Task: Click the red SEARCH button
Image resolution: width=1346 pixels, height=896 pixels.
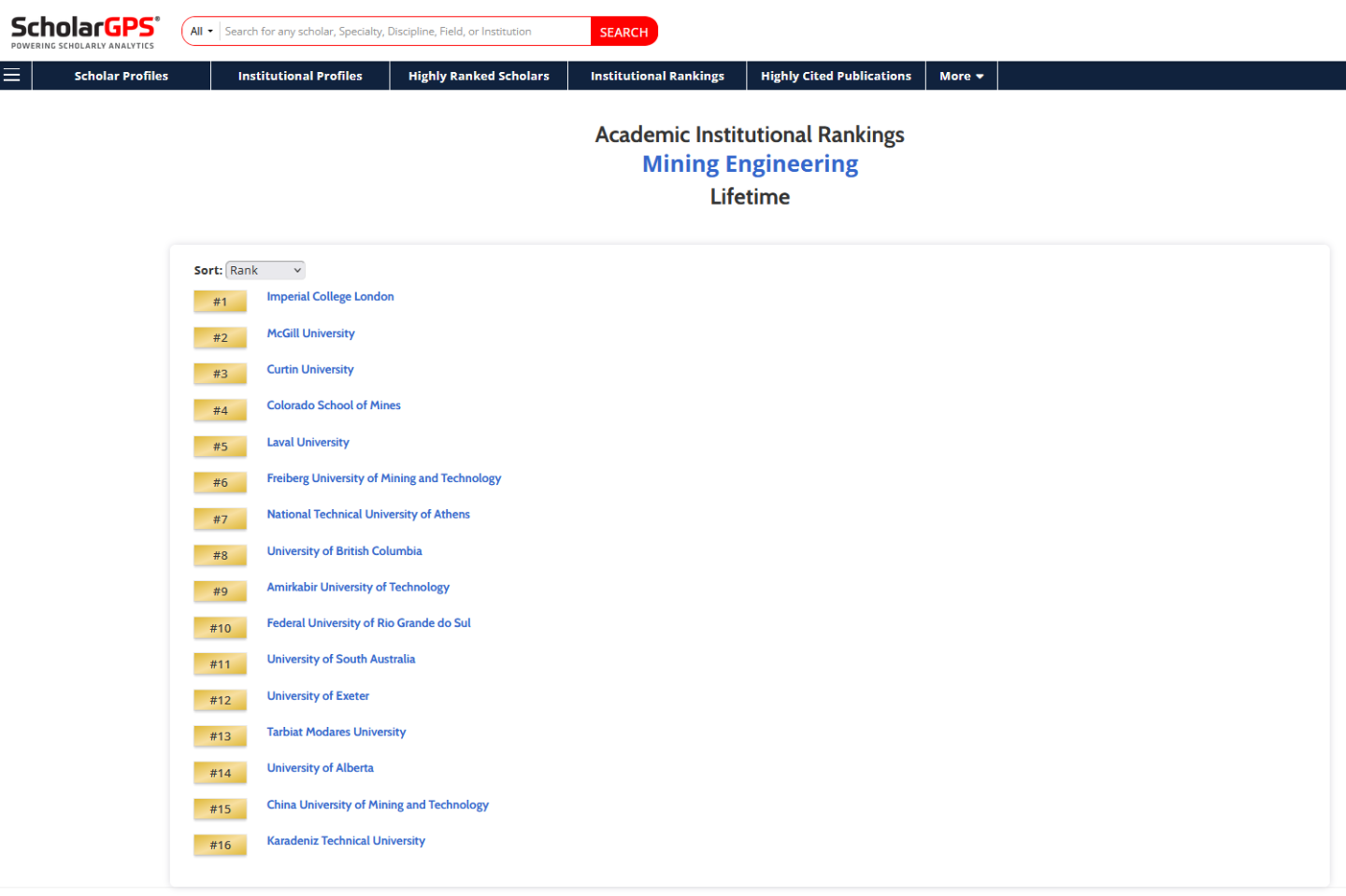Action: (x=623, y=32)
